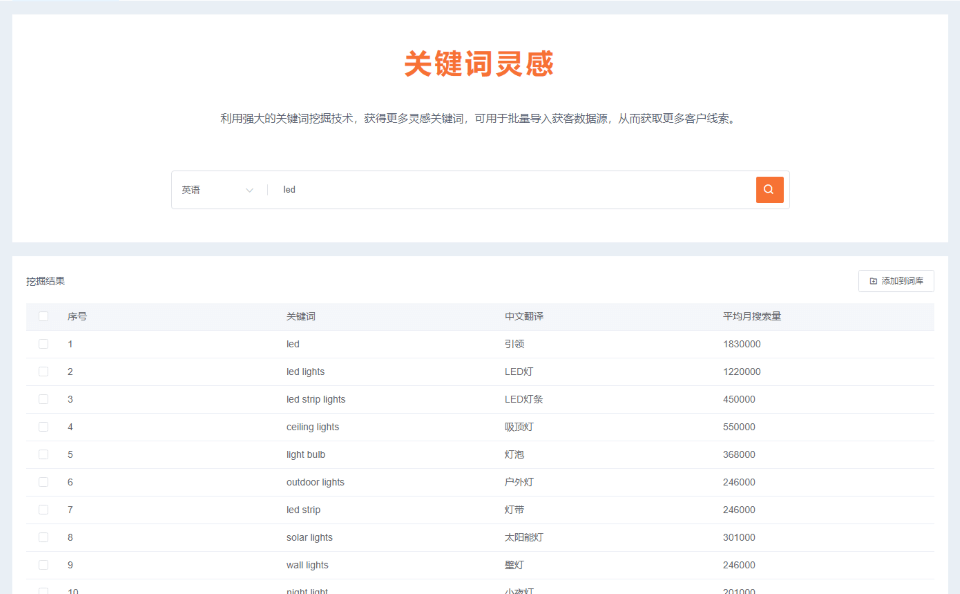Image resolution: width=960 pixels, height=594 pixels.
Task: Click the 'outdoor lights' keyword cell
Action: (x=315, y=482)
